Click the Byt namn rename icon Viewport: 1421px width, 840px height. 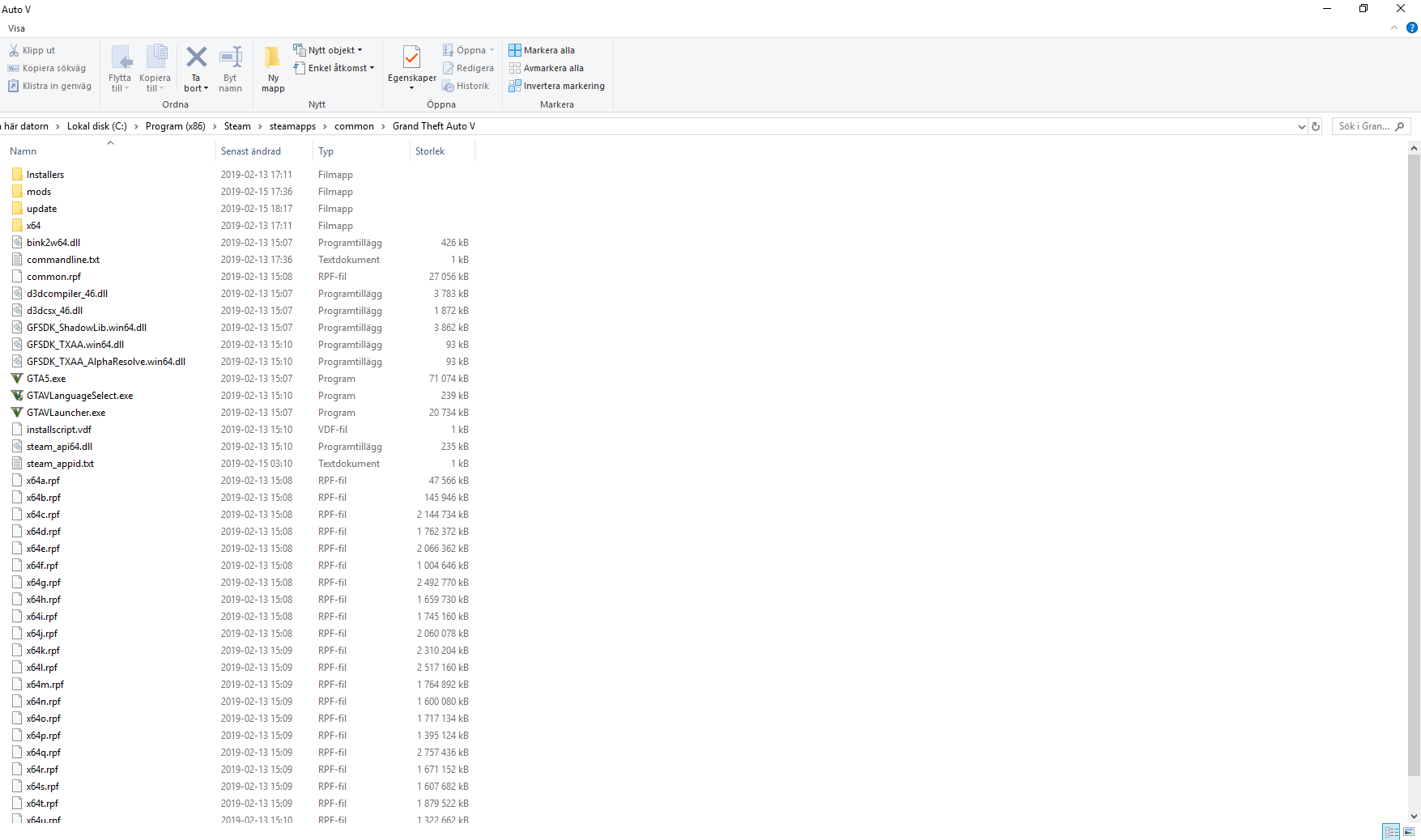tap(231, 57)
